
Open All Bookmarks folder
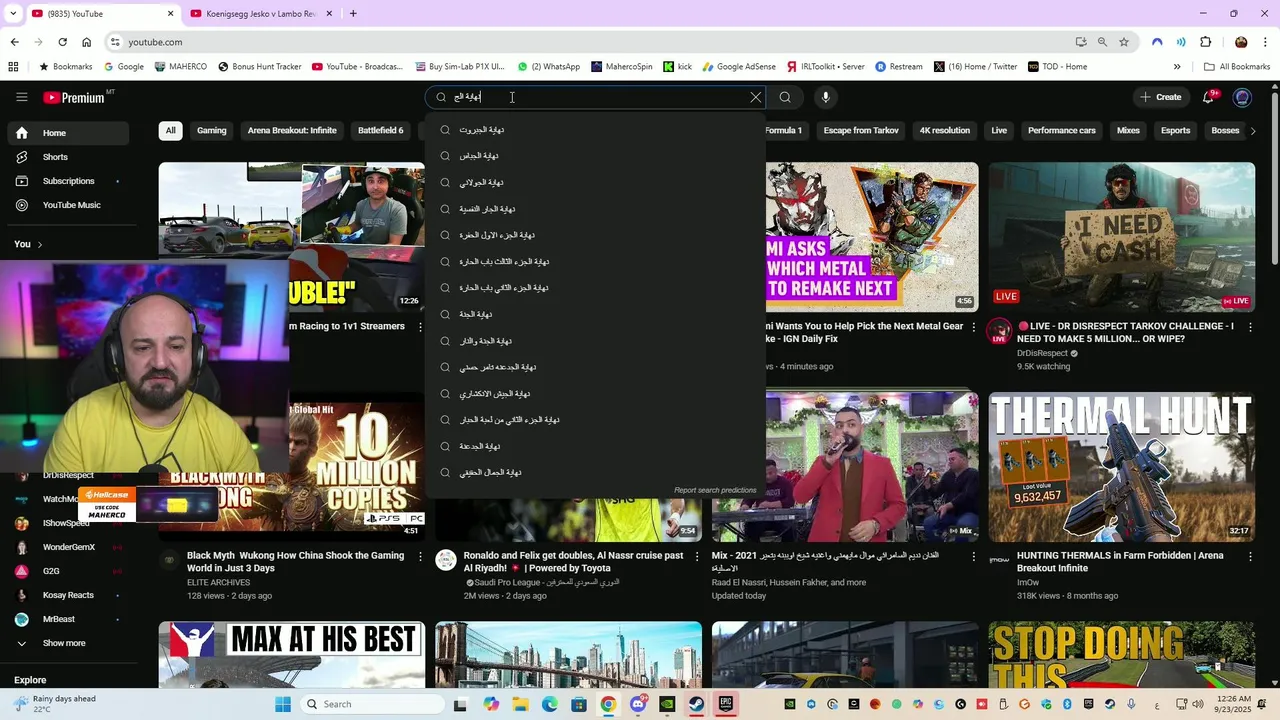pos(1237,67)
